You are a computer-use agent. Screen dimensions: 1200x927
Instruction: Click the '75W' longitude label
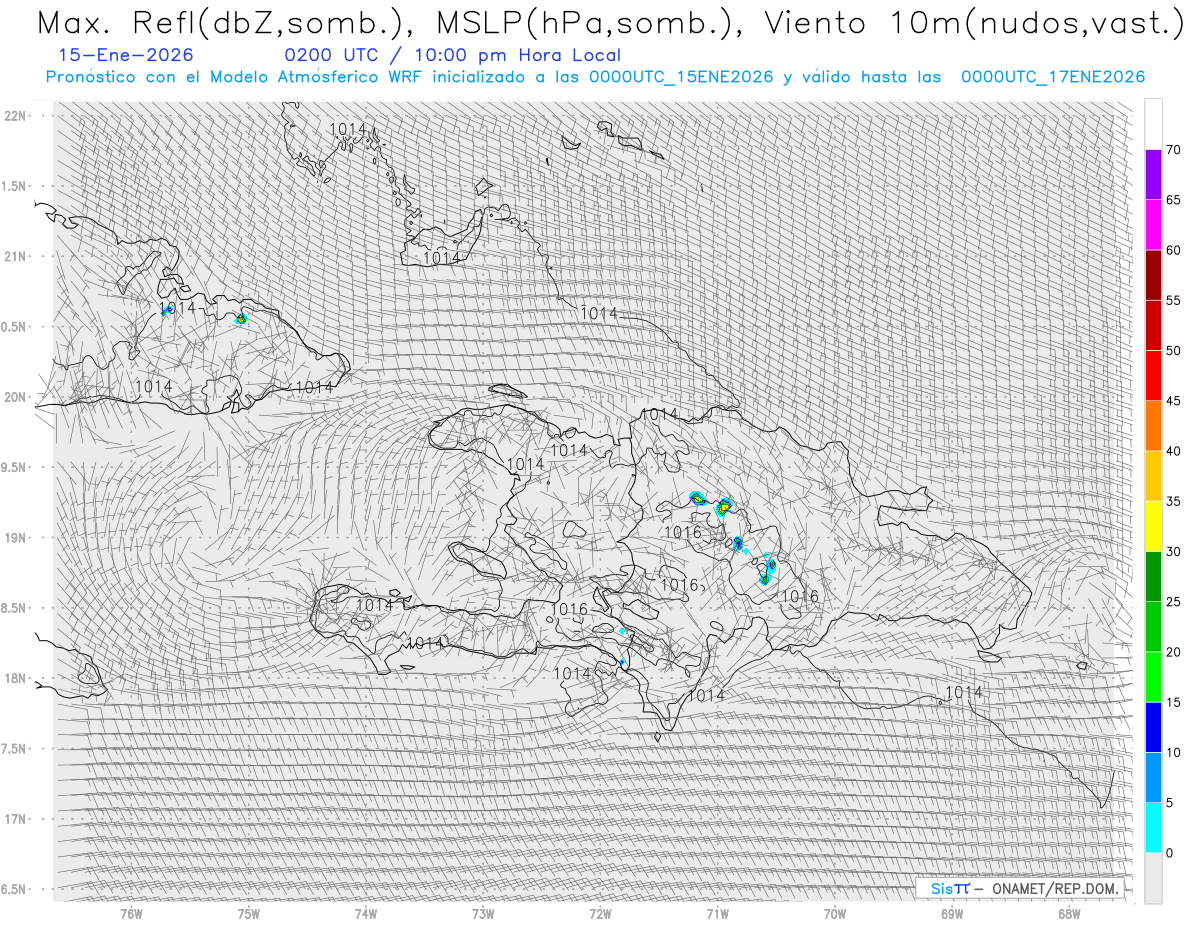tap(248, 913)
